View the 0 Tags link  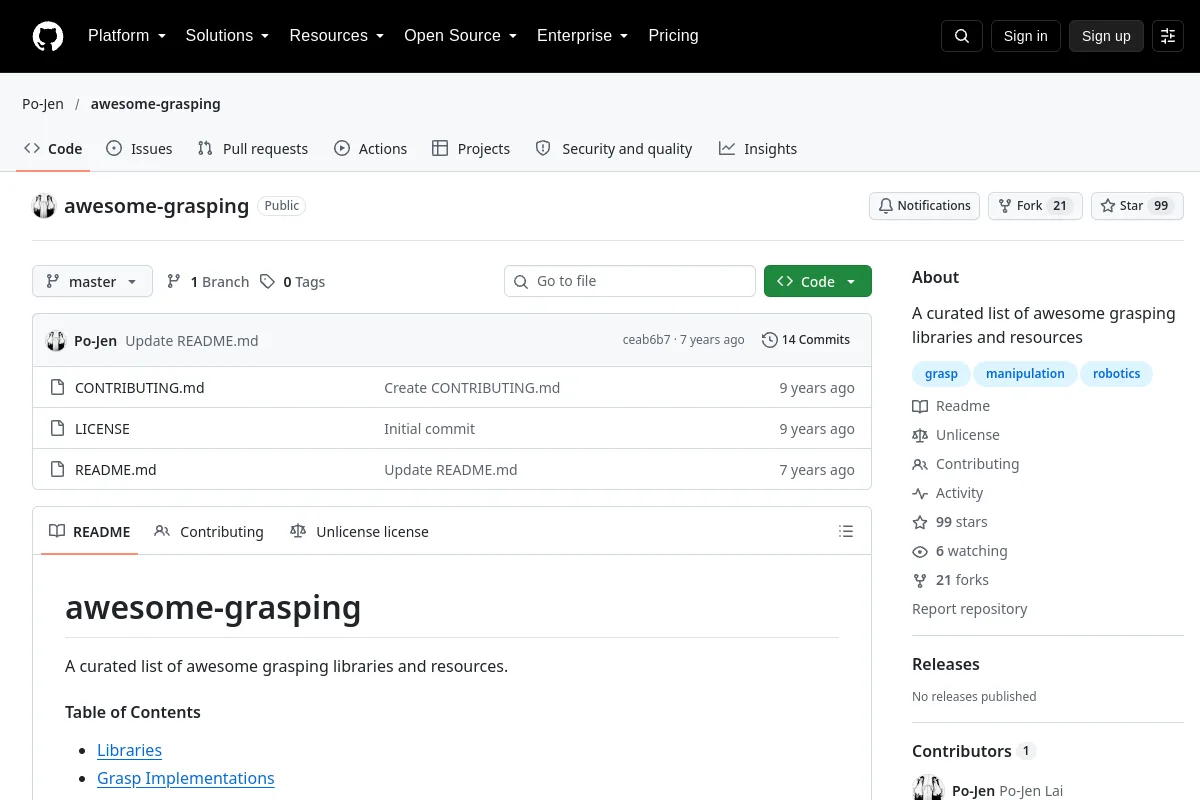coord(293,282)
